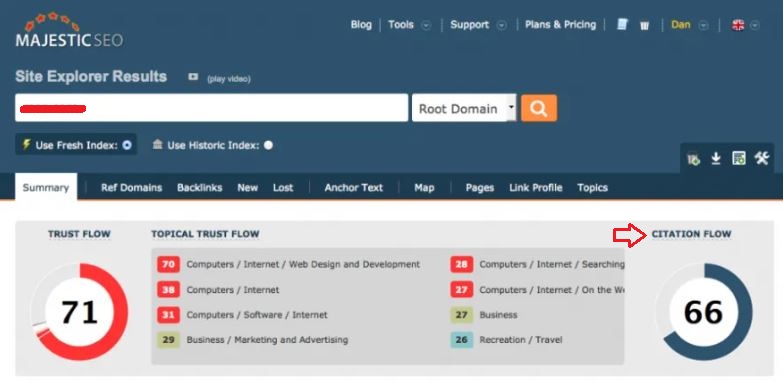
Task: Open the wrench and screwdriver tools icon
Action: 762,159
